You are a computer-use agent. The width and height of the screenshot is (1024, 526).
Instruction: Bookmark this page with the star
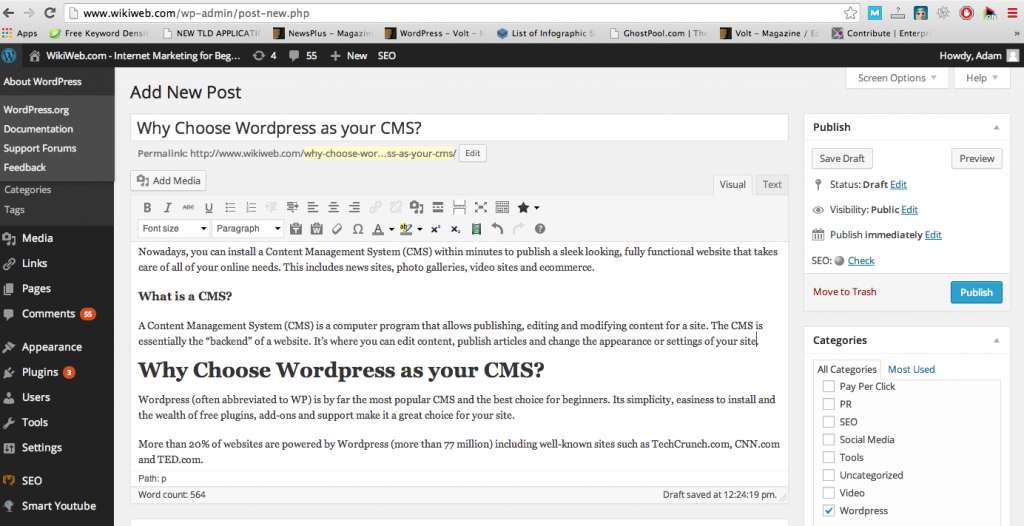(850, 13)
